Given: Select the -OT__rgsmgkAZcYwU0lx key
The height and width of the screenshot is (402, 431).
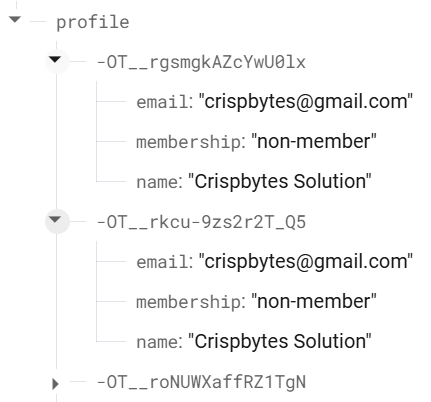Looking at the screenshot, I should [x=201, y=62].
